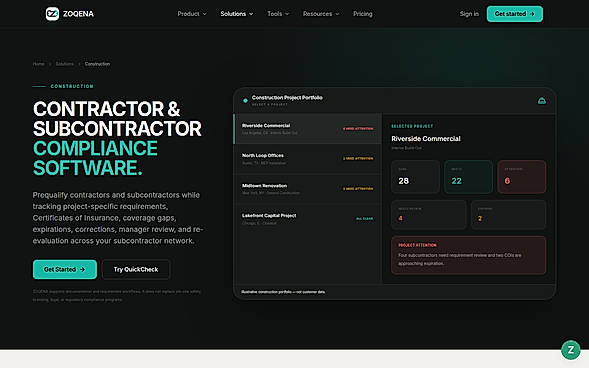
Task: Expand the Solutions menu
Action: (x=237, y=14)
